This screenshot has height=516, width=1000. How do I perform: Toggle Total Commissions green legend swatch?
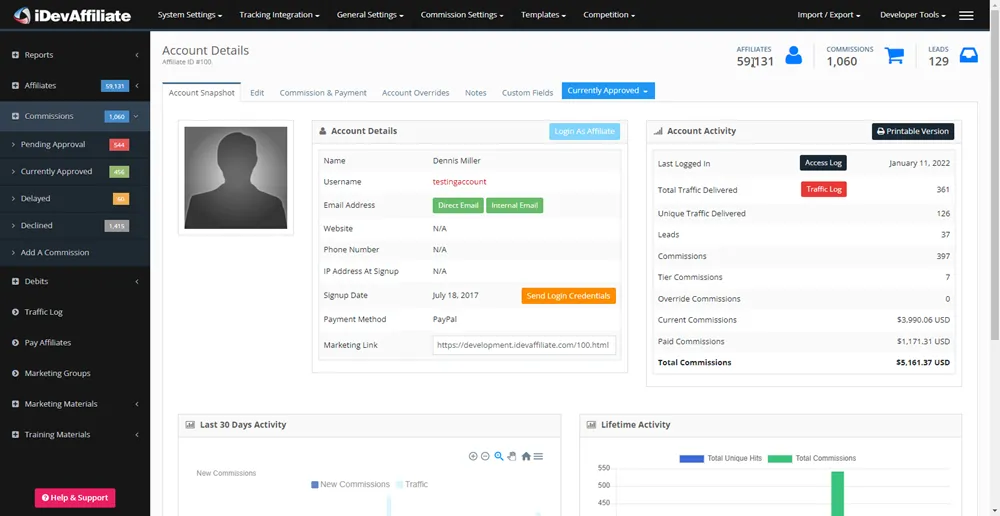click(x=780, y=458)
